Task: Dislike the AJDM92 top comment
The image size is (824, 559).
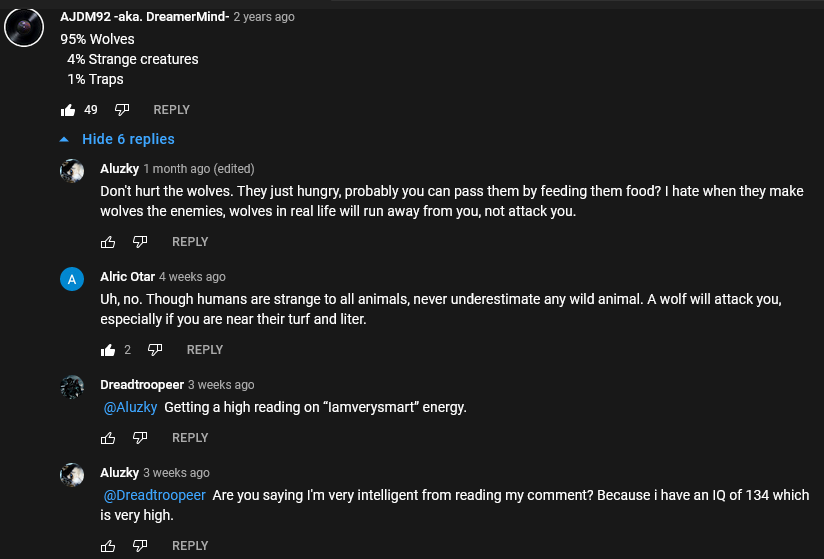Action: 122,110
